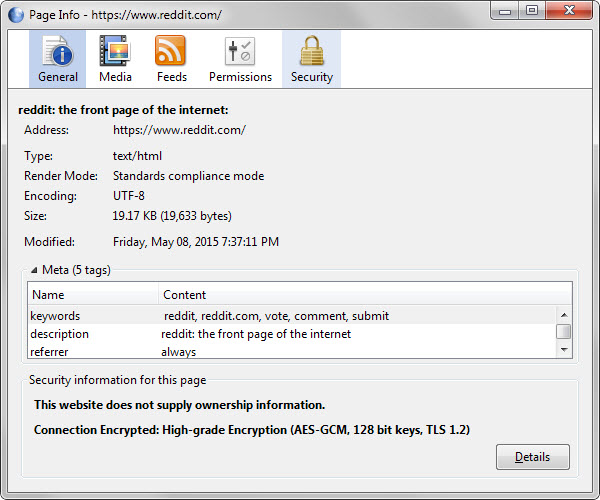This screenshot has width=600, height=500.
Task: Open the Security tab with padlock icon
Action: (x=311, y=59)
